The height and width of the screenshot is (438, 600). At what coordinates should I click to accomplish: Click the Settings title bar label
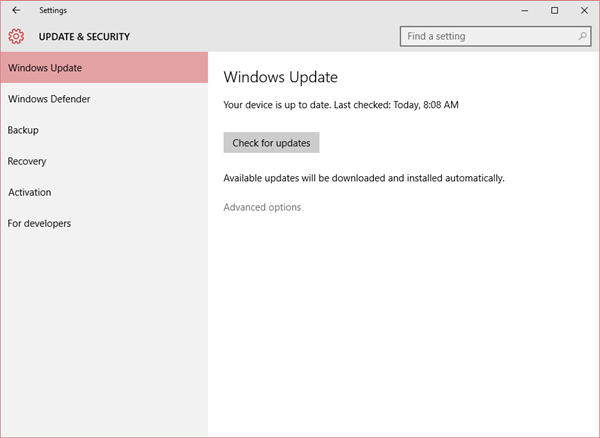(x=53, y=10)
